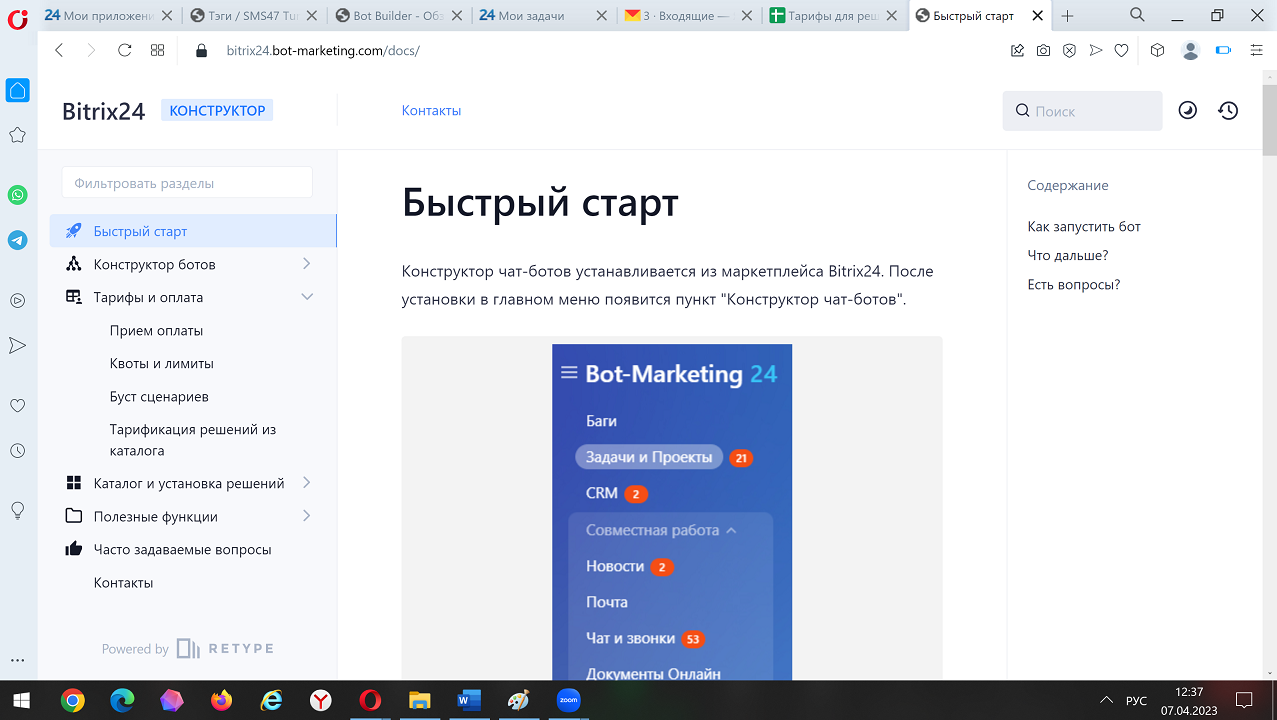
Task: Expand the Конструктор ботов section
Action: tap(306, 264)
